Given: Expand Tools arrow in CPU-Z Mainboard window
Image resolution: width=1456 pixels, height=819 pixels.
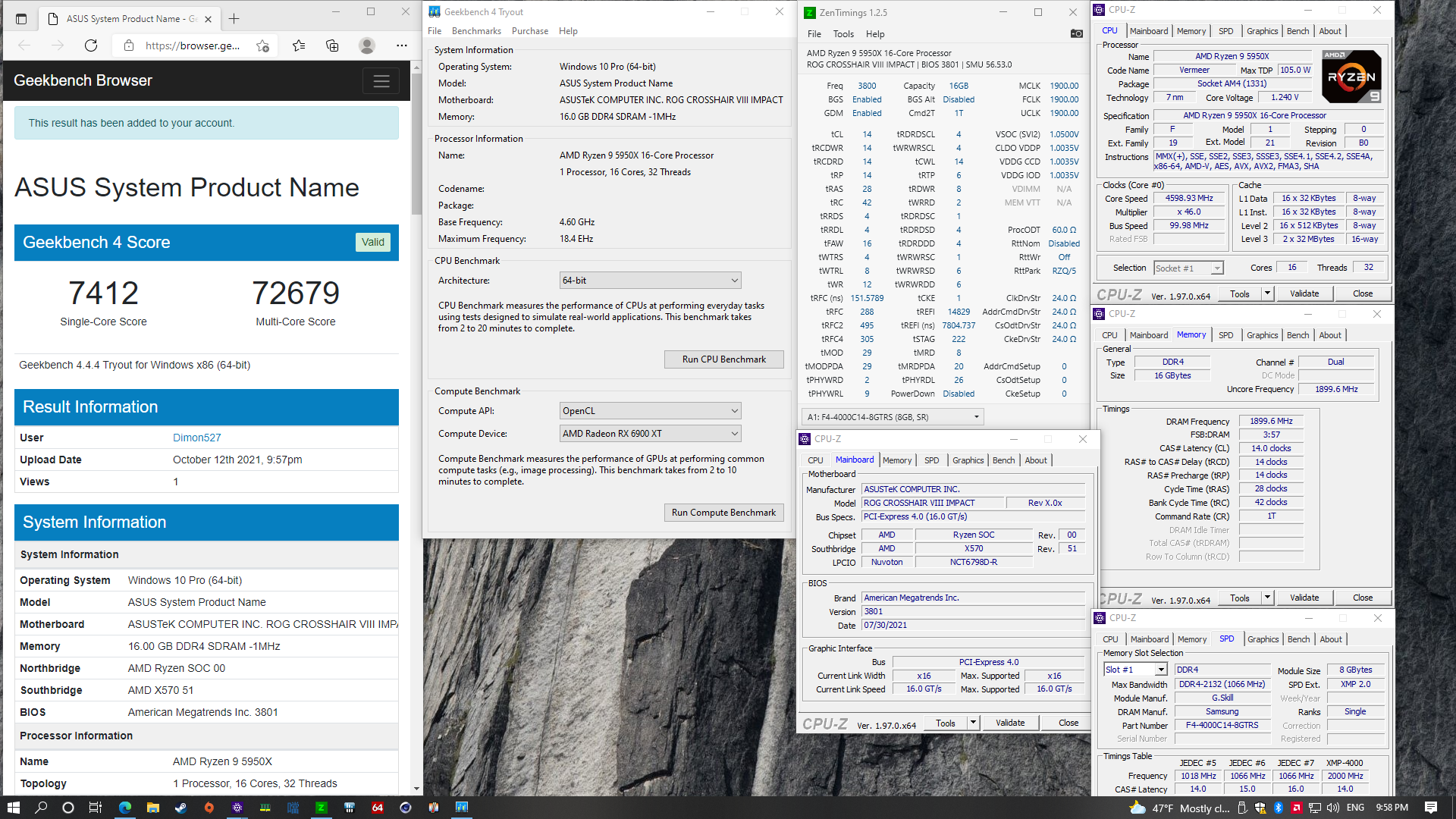Looking at the screenshot, I should (972, 723).
